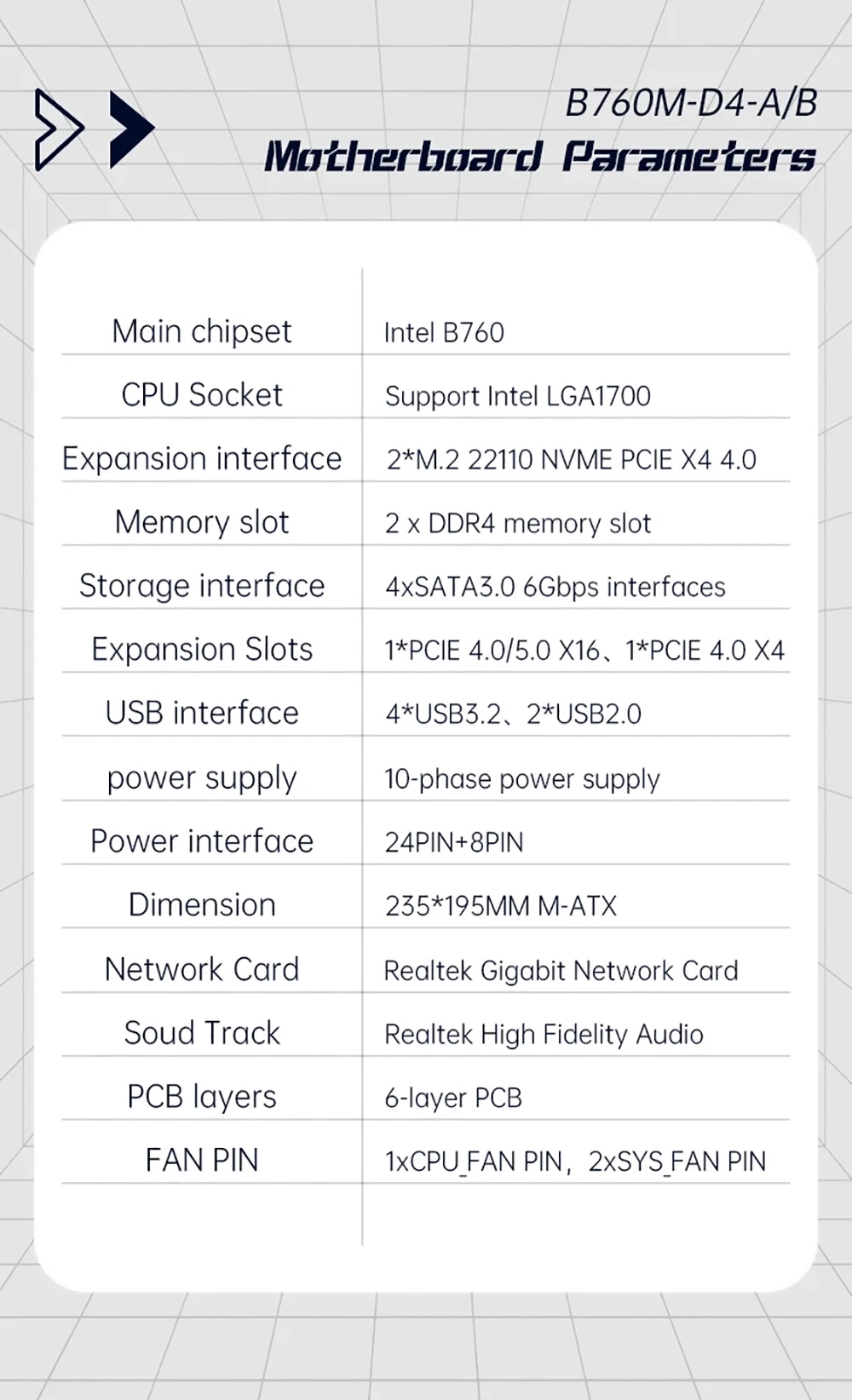
Task: Click the Expansion Slots label
Action: point(201,649)
